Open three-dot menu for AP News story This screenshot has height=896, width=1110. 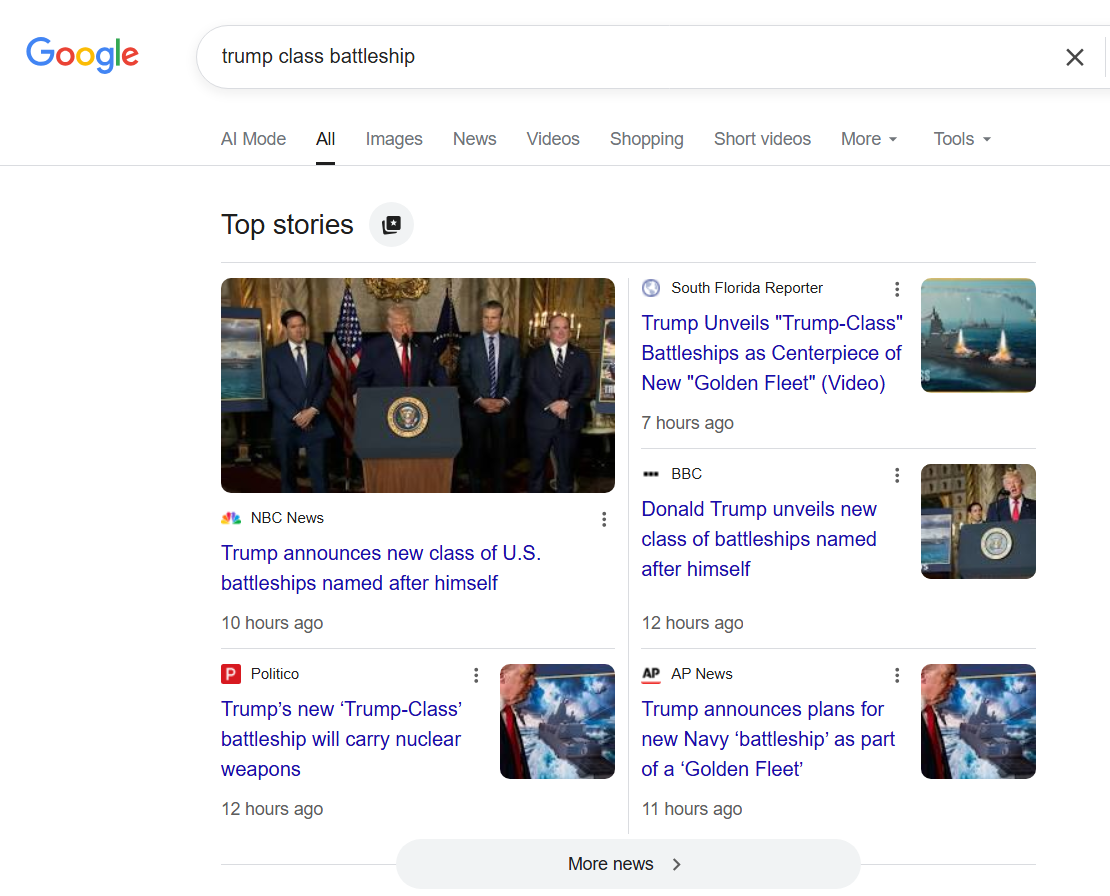(x=897, y=675)
